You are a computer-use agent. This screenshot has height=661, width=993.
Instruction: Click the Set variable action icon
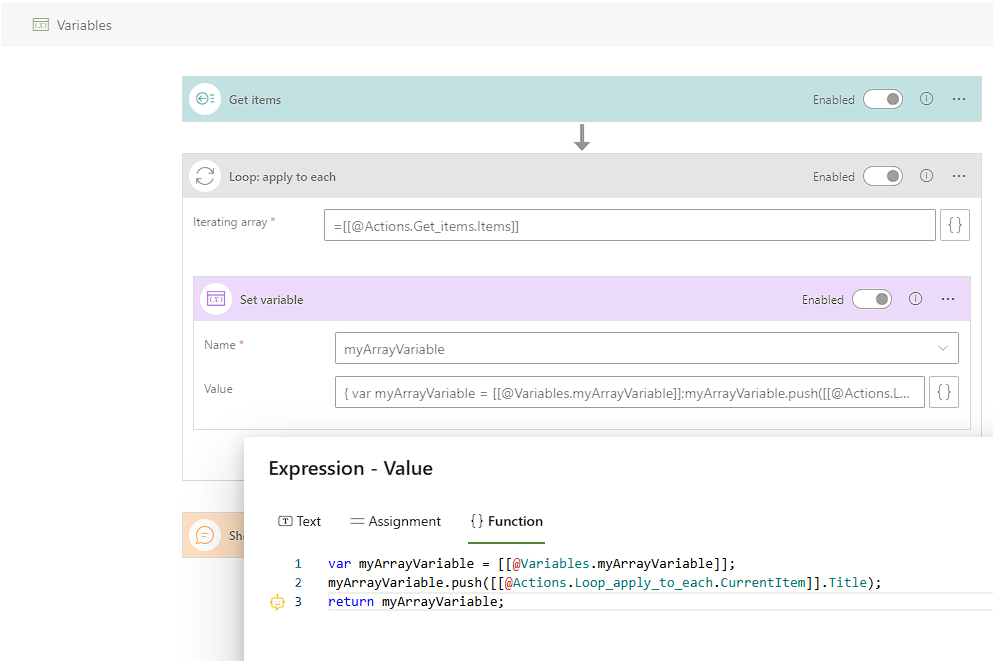[x=216, y=299]
